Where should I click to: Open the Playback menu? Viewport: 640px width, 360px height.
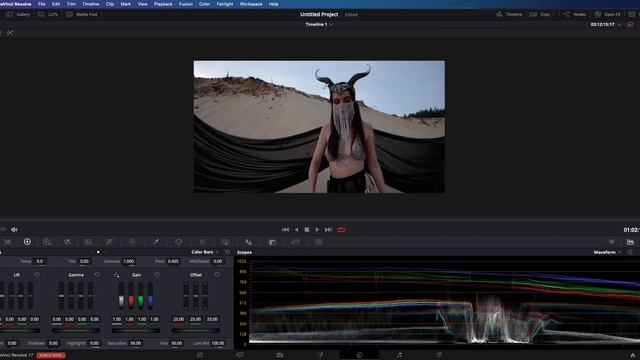[163, 4]
